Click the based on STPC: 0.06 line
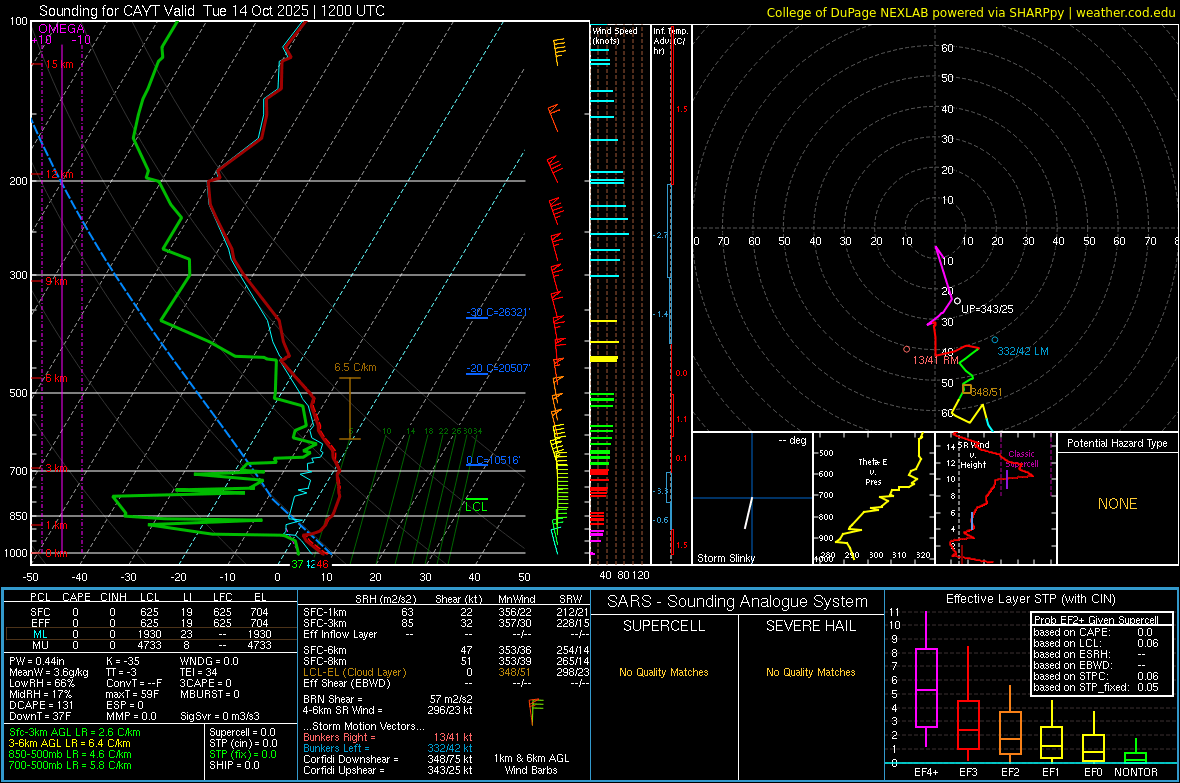This screenshot has width=1180, height=783. (1096, 676)
